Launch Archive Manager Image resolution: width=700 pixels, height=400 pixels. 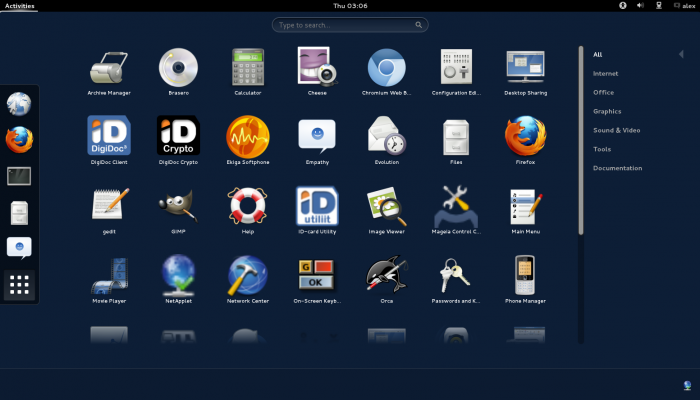click(x=109, y=71)
